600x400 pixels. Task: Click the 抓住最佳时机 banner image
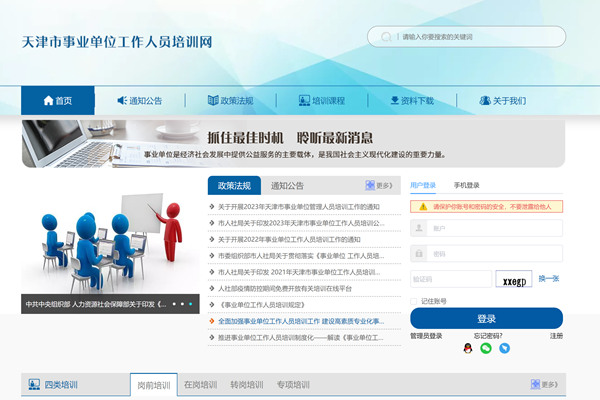(293, 144)
